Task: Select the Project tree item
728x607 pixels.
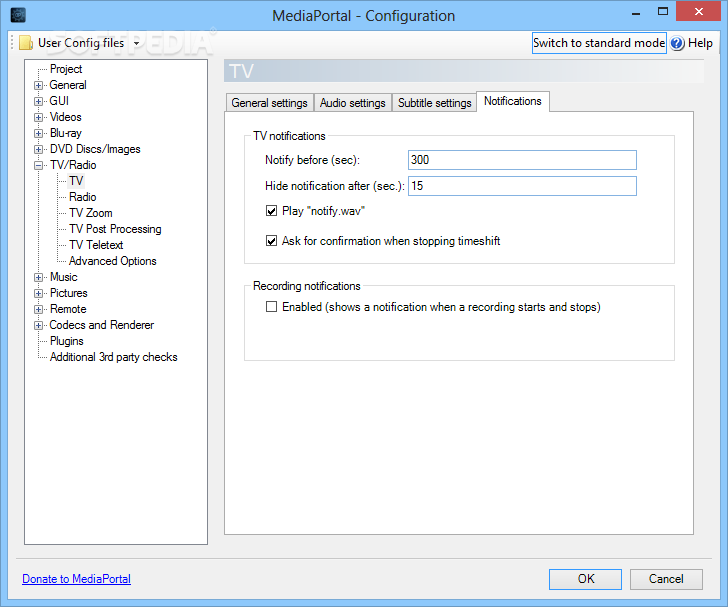Action: (66, 69)
